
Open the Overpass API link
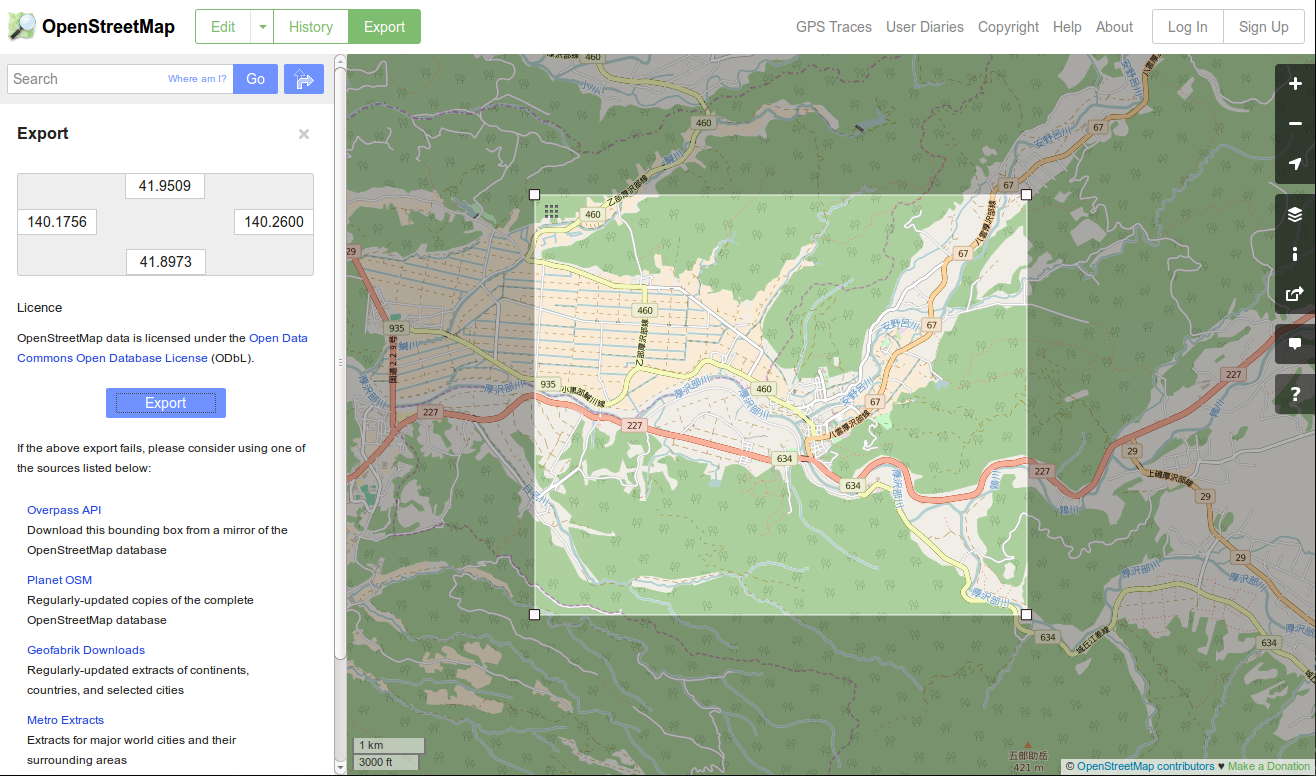64,510
